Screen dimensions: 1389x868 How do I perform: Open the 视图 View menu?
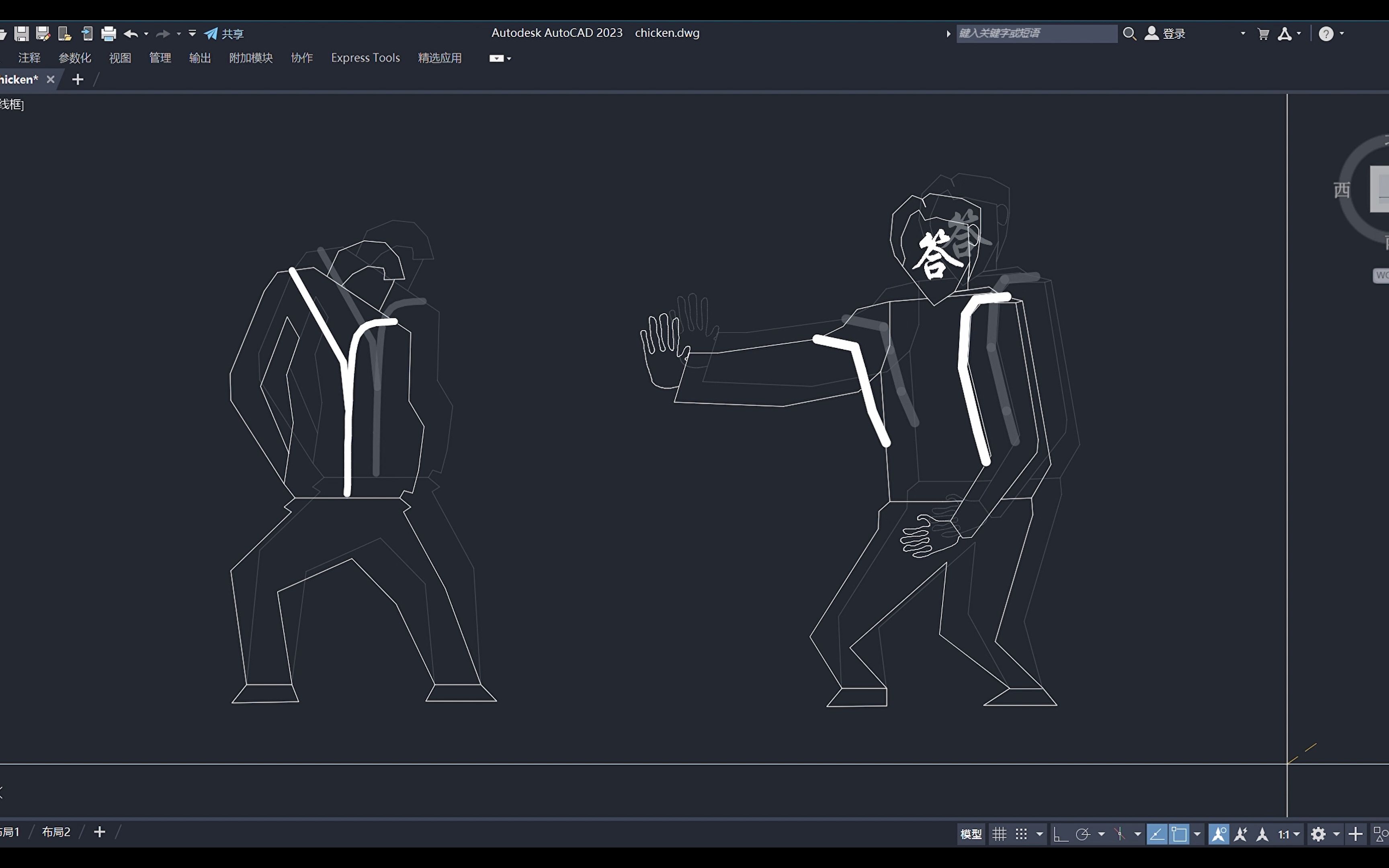click(119, 57)
